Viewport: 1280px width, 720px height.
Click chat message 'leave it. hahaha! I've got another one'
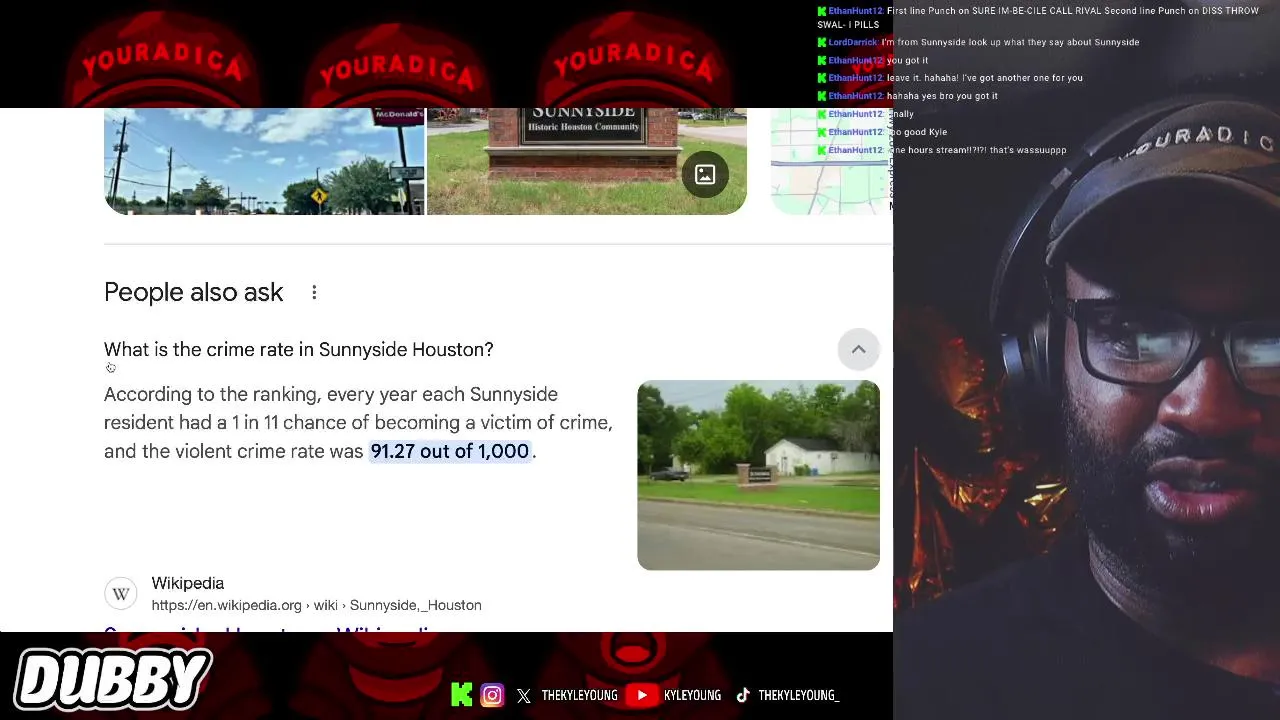point(985,78)
